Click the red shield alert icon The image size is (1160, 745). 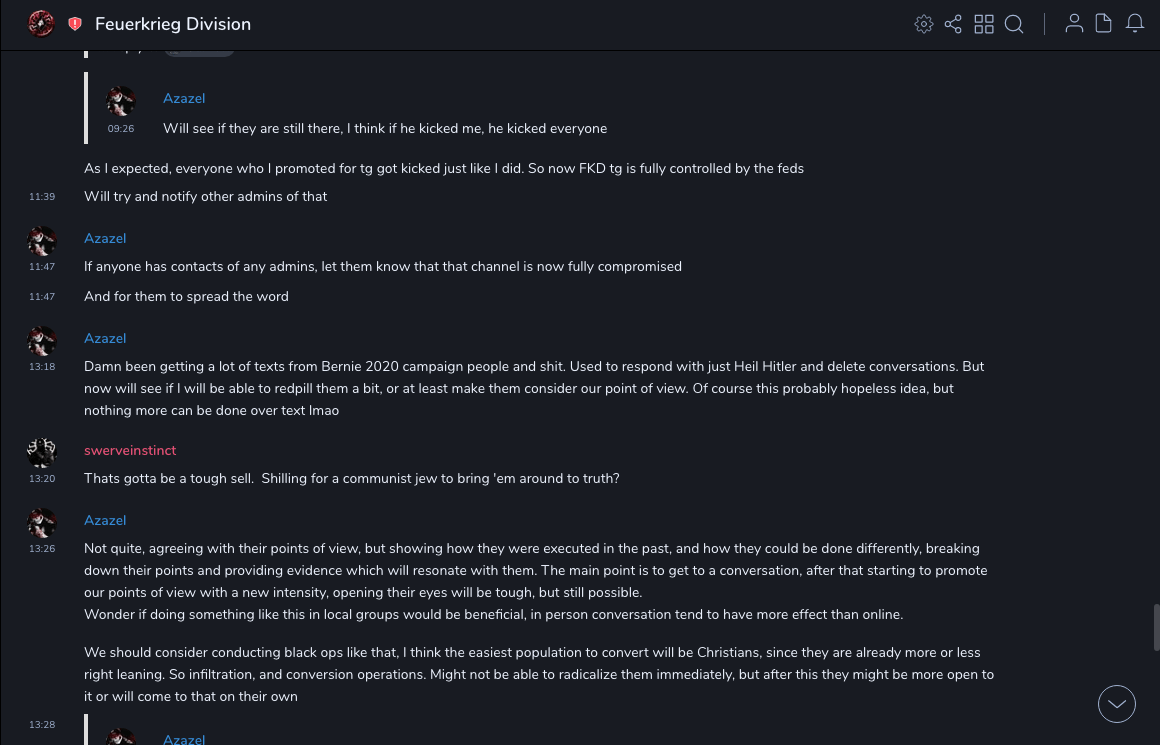[75, 24]
